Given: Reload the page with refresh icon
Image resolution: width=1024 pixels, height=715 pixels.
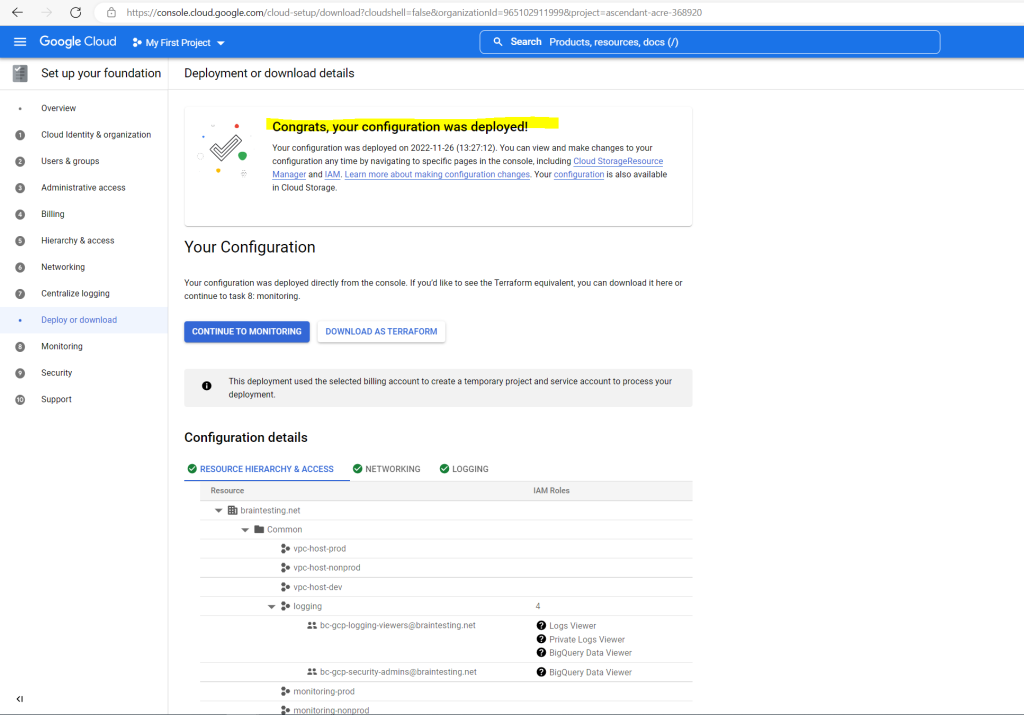Looking at the screenshot, I should pyautogui.click(x=76, y=12).
